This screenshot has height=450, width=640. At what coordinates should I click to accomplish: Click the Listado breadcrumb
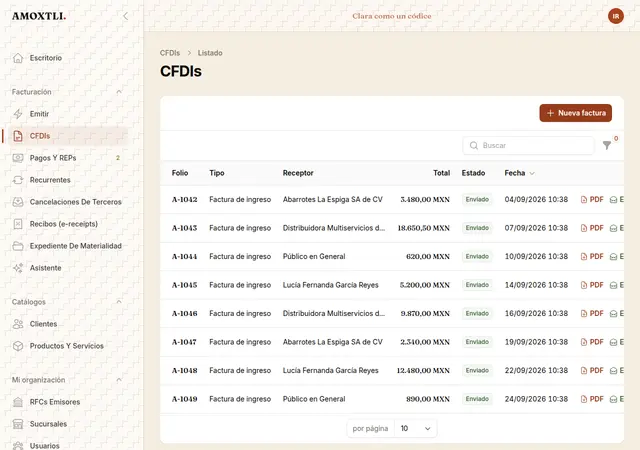click(x=210, y=53)
